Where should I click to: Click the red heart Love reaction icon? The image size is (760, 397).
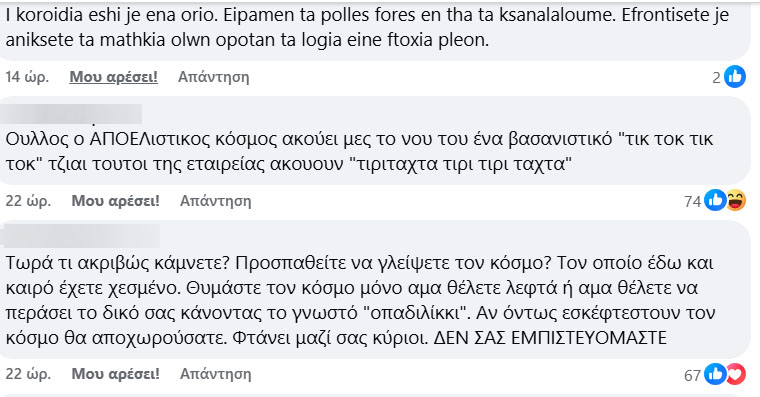[735, 374]
